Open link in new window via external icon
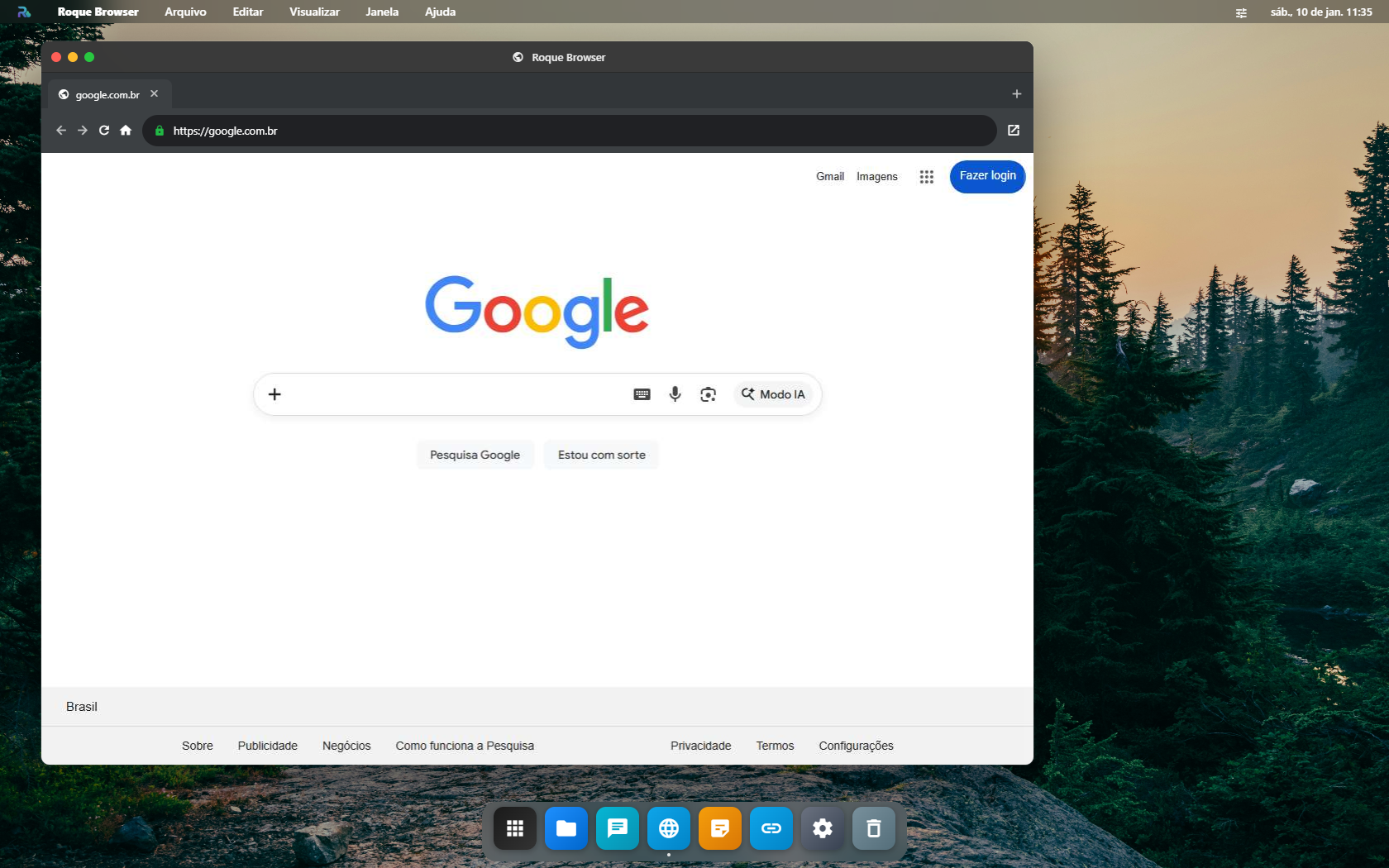 [1013, 130]
